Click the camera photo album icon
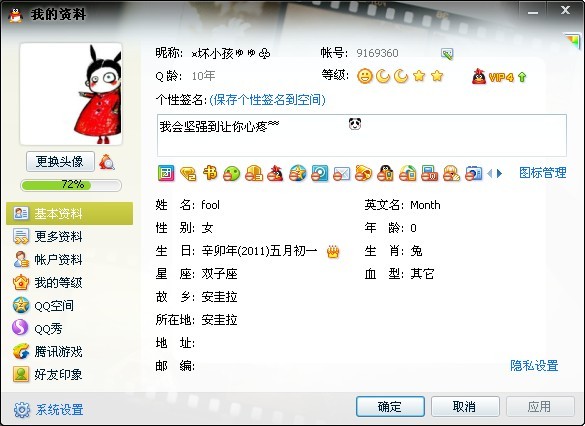Viewport: 585px width, 426px height. (x=474, y=173)
